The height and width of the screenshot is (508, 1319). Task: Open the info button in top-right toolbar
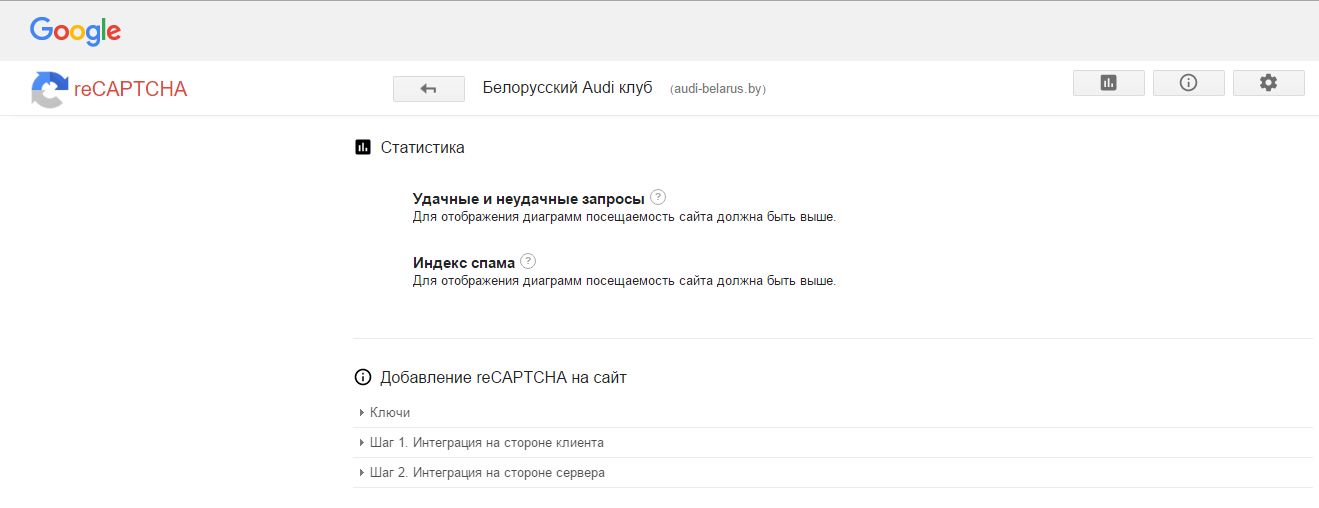coord(1188,83)
